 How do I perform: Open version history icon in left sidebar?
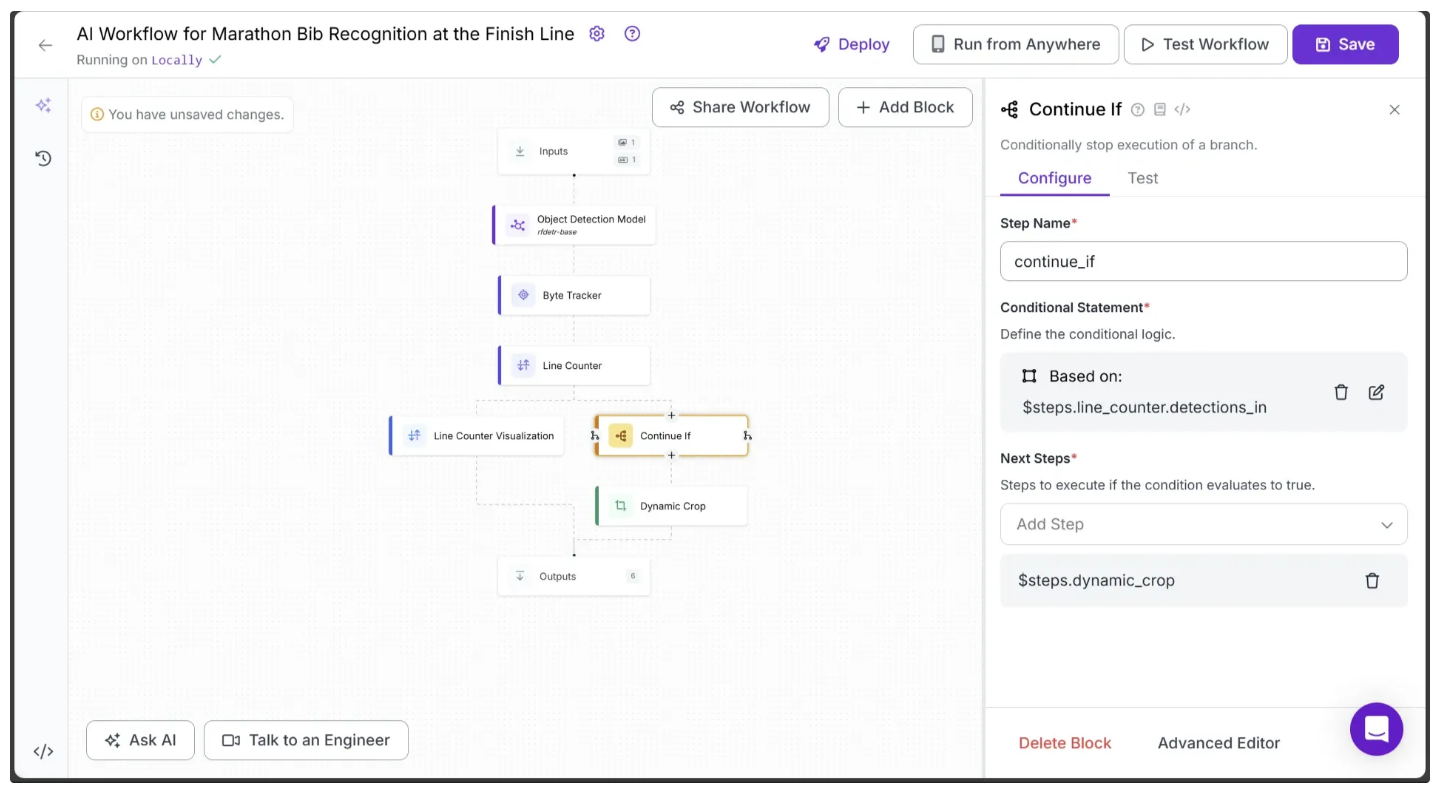click(43, 158)
